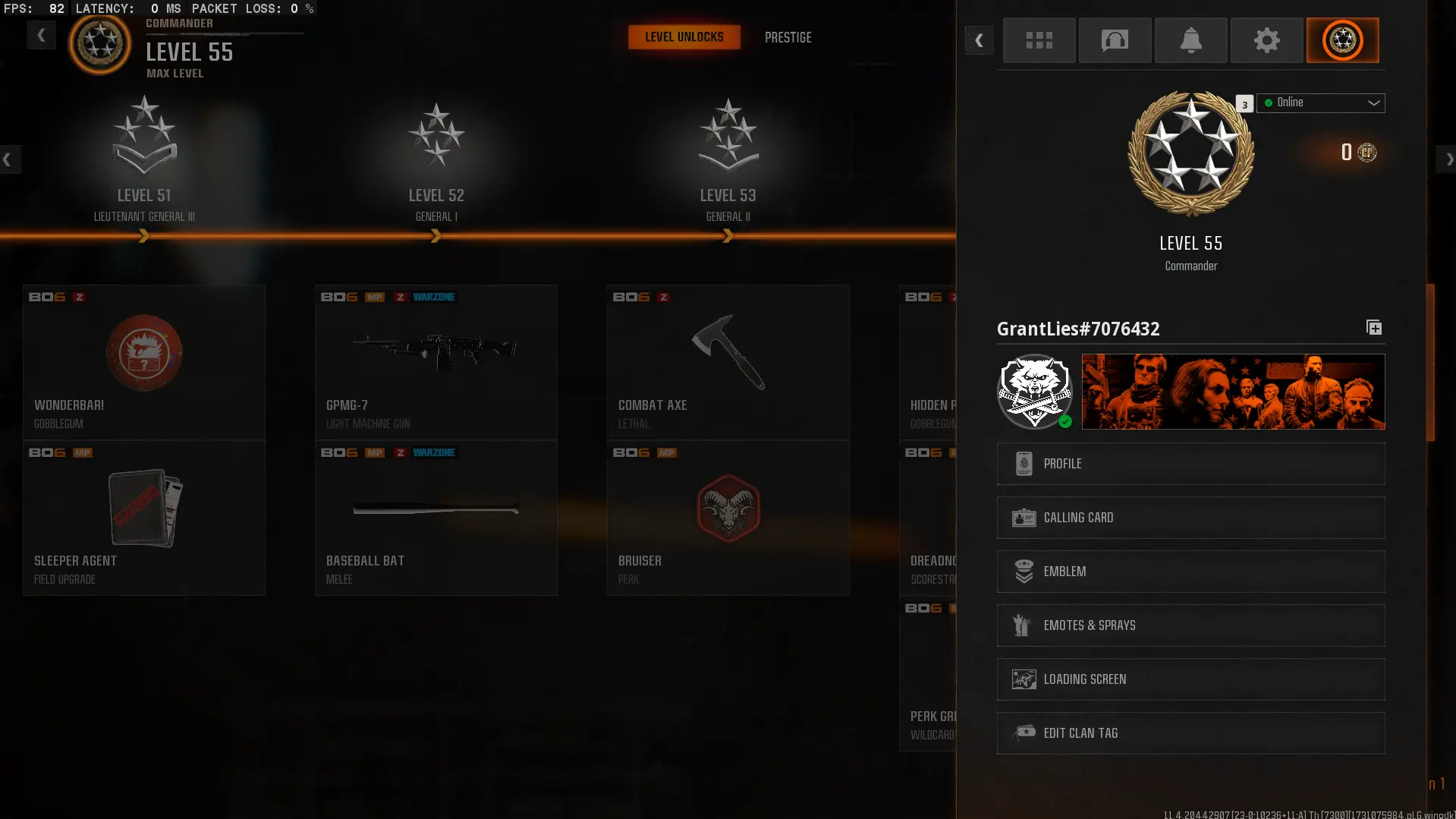Collapse the side panel with left chevron
The image size is (1456, 819).
point(979,40)
